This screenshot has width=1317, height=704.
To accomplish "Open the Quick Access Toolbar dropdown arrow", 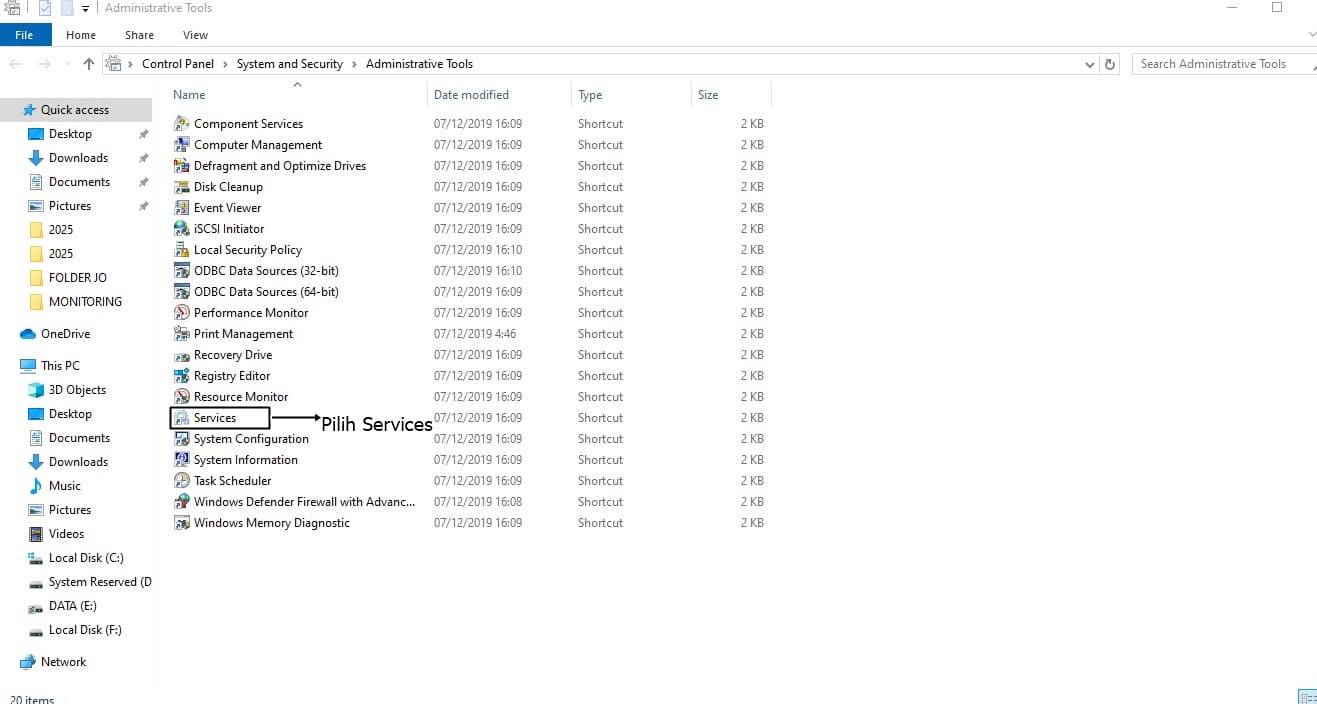I will point(85,8).
